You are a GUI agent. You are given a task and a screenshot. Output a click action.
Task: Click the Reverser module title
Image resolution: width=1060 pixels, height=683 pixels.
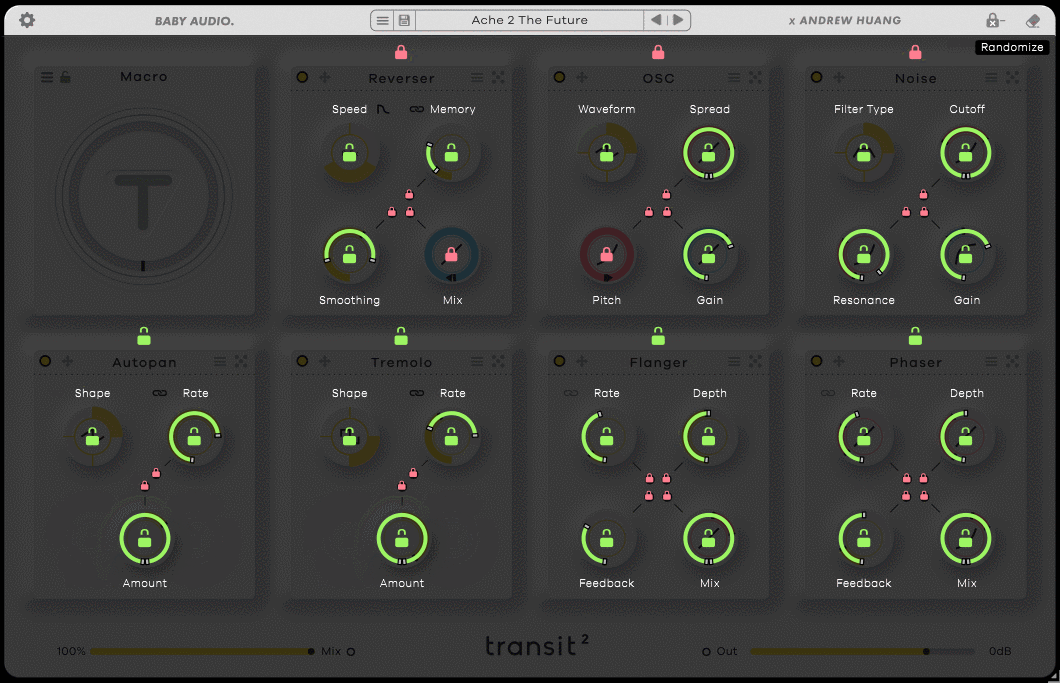(x=402, y=78)
